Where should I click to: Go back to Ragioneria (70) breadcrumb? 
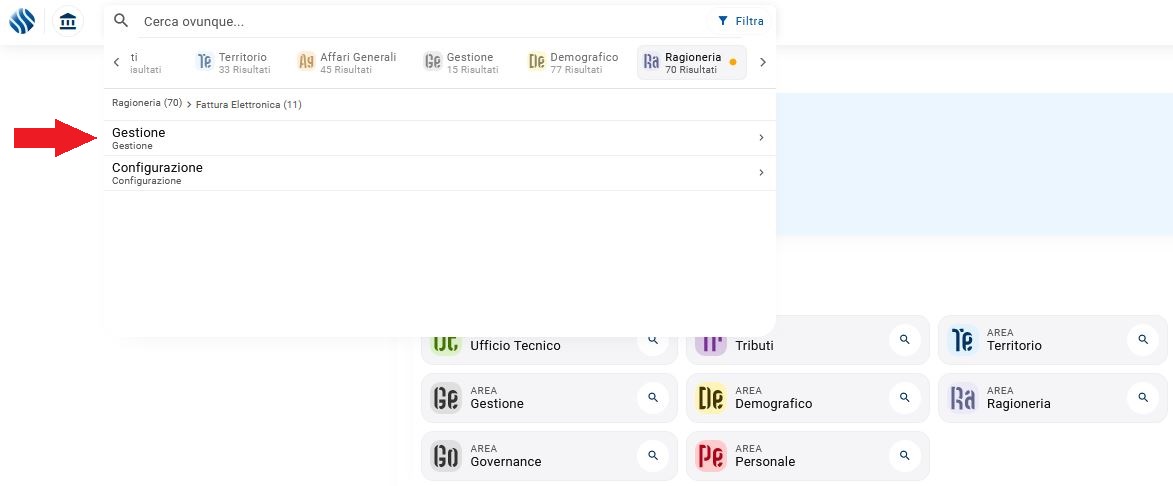pyautogui.click(x=146, y=103)
